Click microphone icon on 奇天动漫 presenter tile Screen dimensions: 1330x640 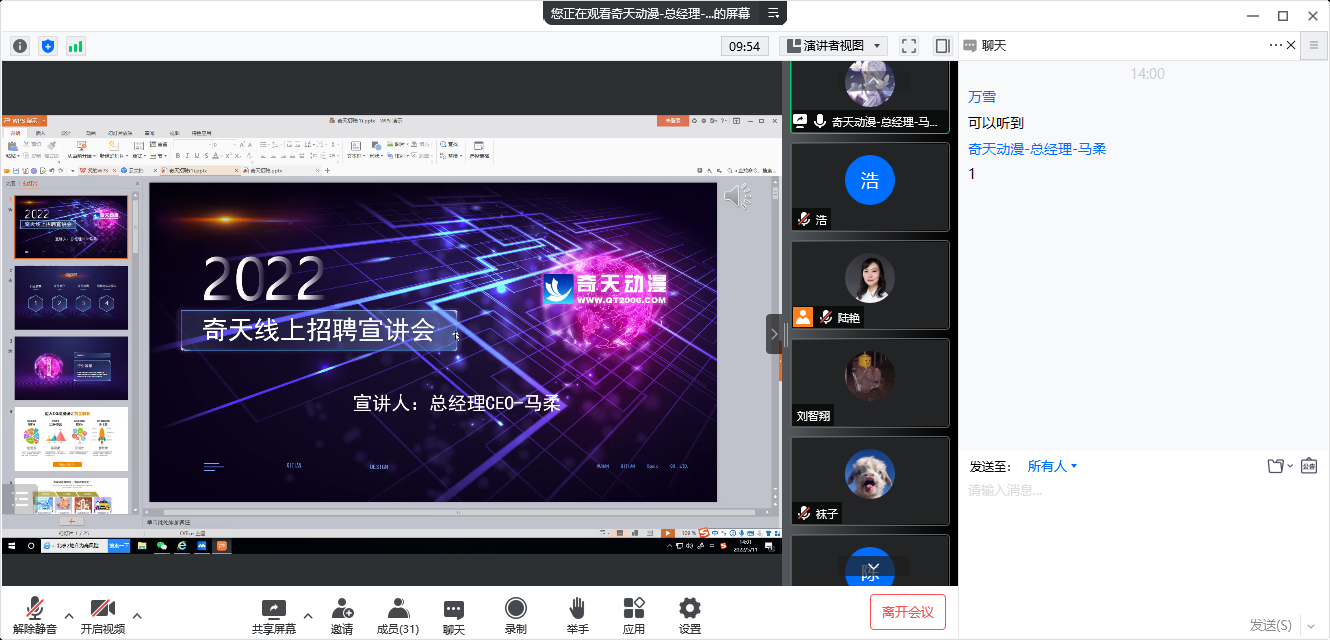(820, 121)
